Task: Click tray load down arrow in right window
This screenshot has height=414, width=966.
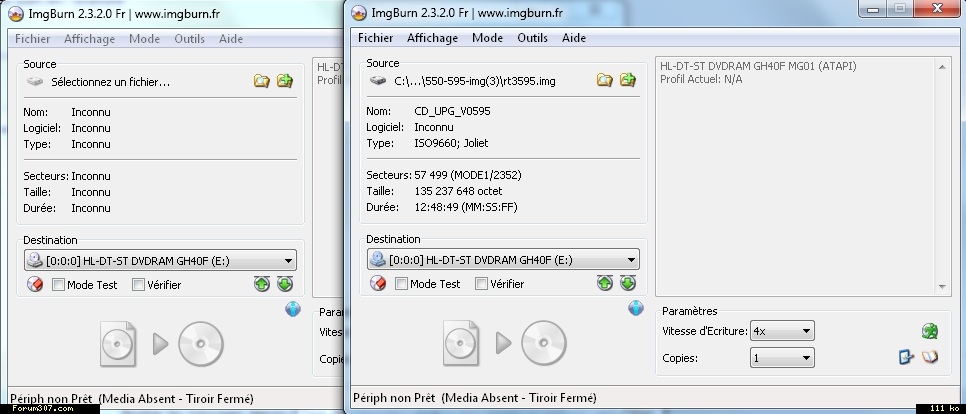Action: pos(628,283)
